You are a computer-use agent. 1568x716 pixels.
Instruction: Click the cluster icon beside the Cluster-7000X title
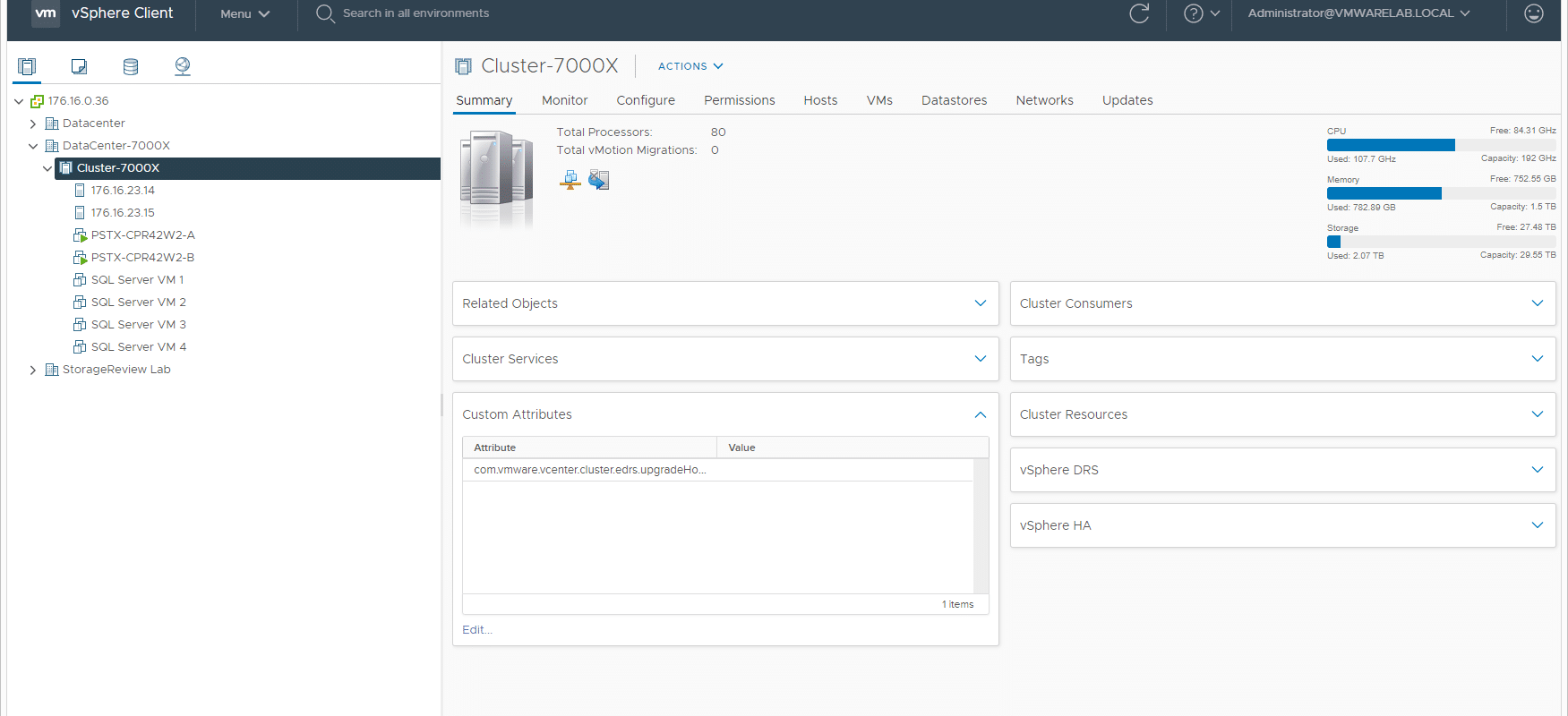tap(463, 66)
